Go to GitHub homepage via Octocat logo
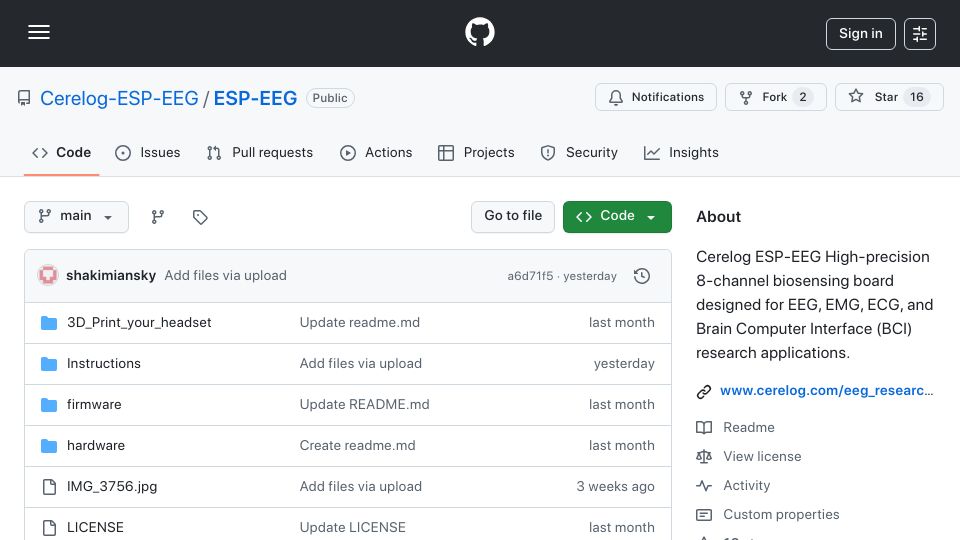The height and width of the screenshot is (540, 960). (479, 32)
